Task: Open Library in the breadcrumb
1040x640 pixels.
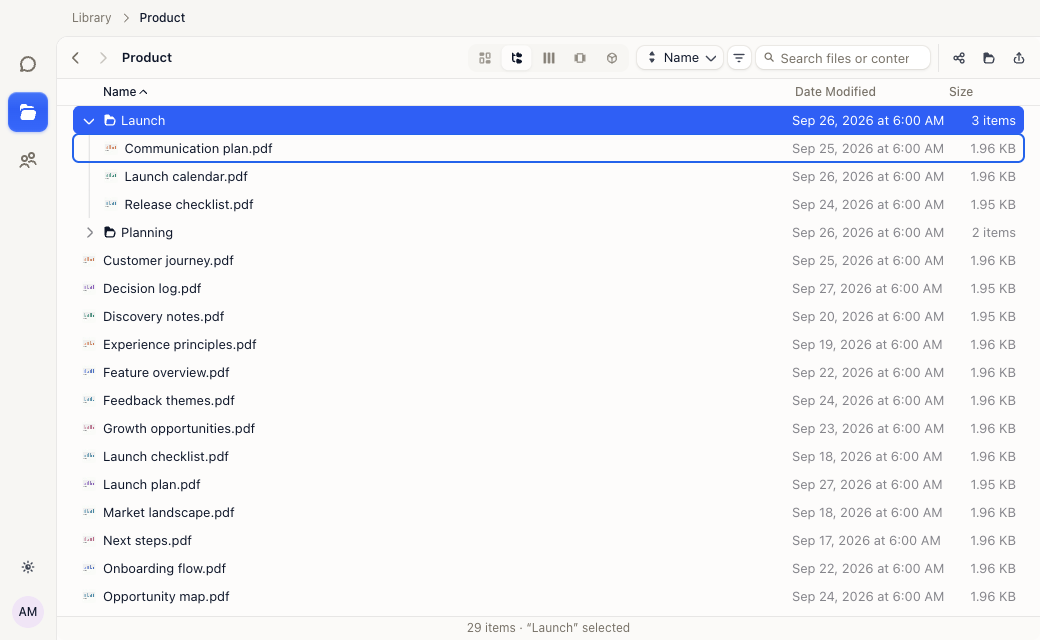Action: 92,18
